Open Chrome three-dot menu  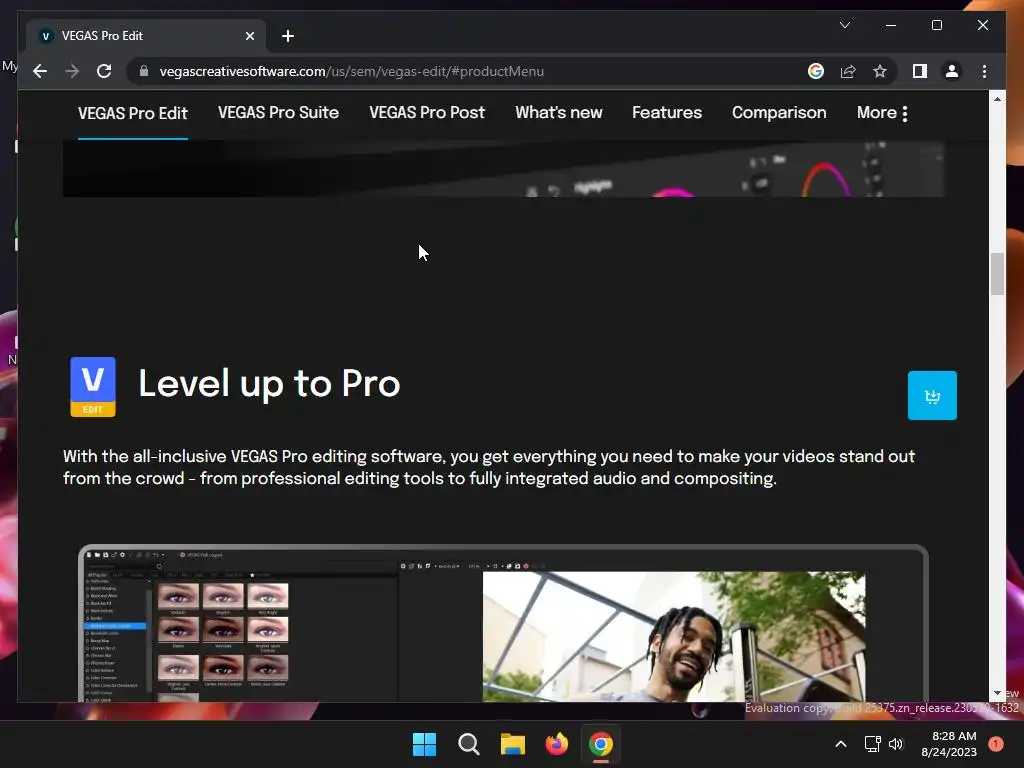point(984,71)
